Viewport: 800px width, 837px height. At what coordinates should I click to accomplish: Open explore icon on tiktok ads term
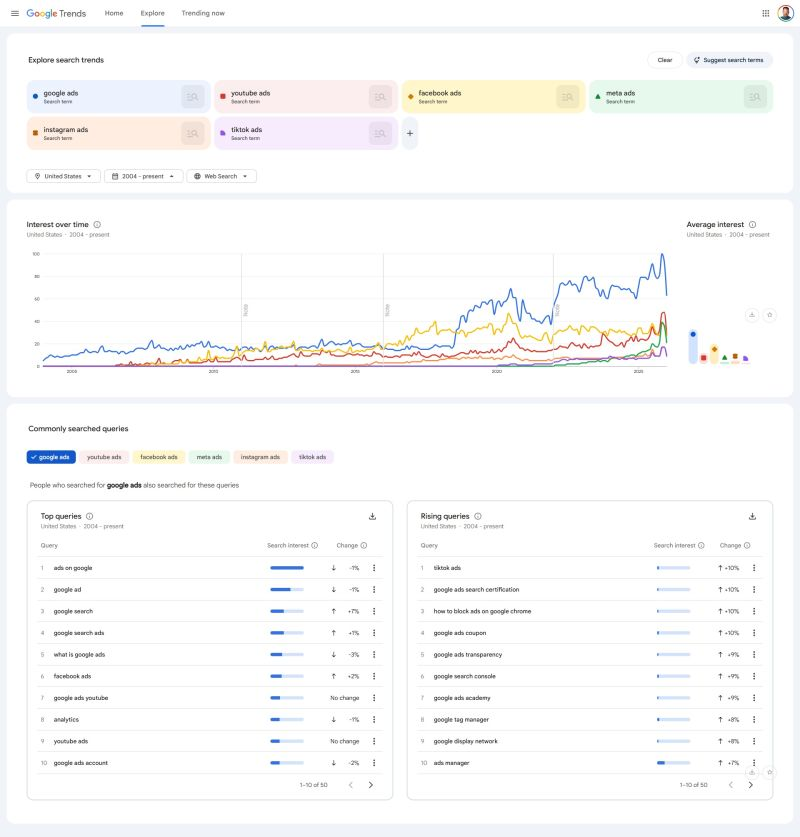tap(380, 133)
